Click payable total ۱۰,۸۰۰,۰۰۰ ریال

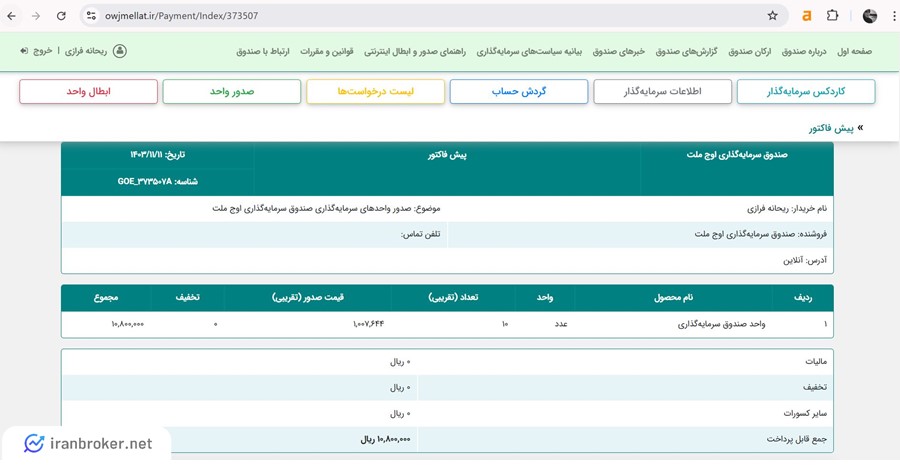(x=386, y=440)
